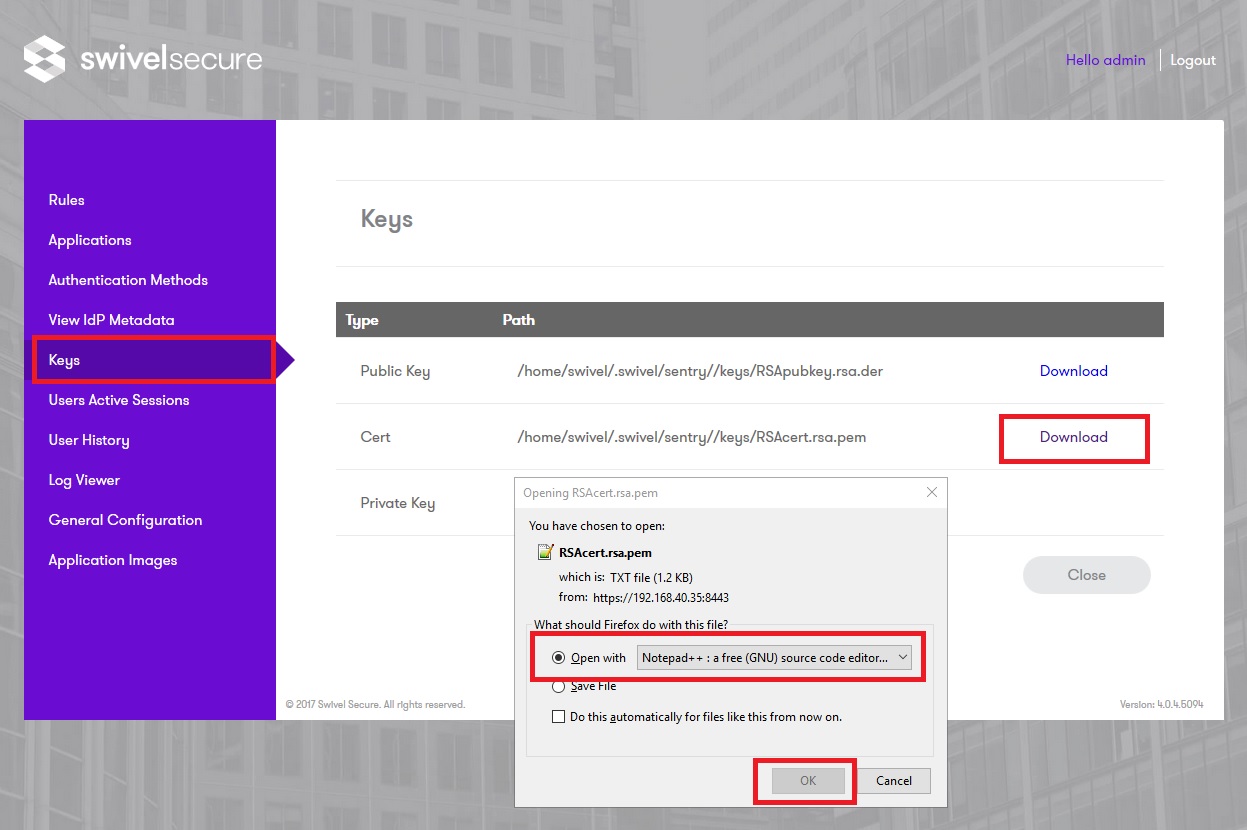The height and width of the screenshot is (830, 1247).
Task: Download the Cert file
Action: (x=1073, y=437)
